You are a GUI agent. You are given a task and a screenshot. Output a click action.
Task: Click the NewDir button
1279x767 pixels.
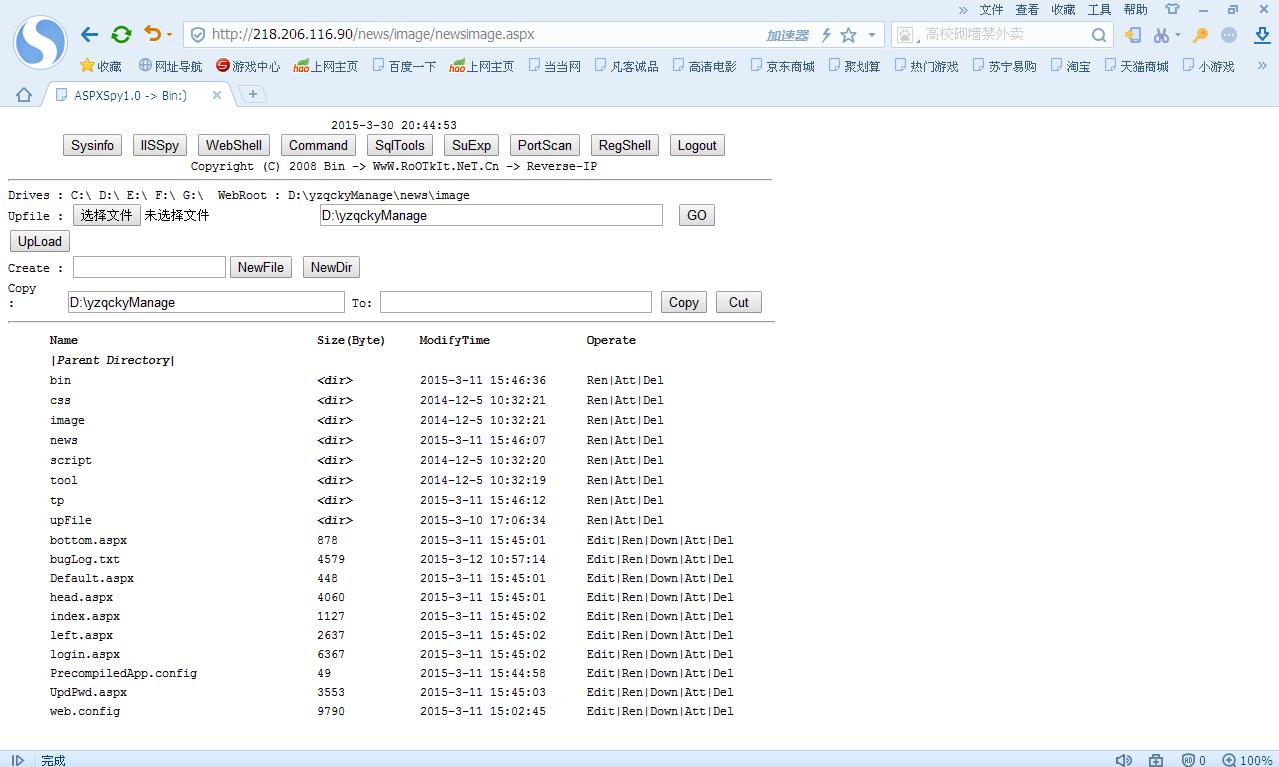point(331,267)
